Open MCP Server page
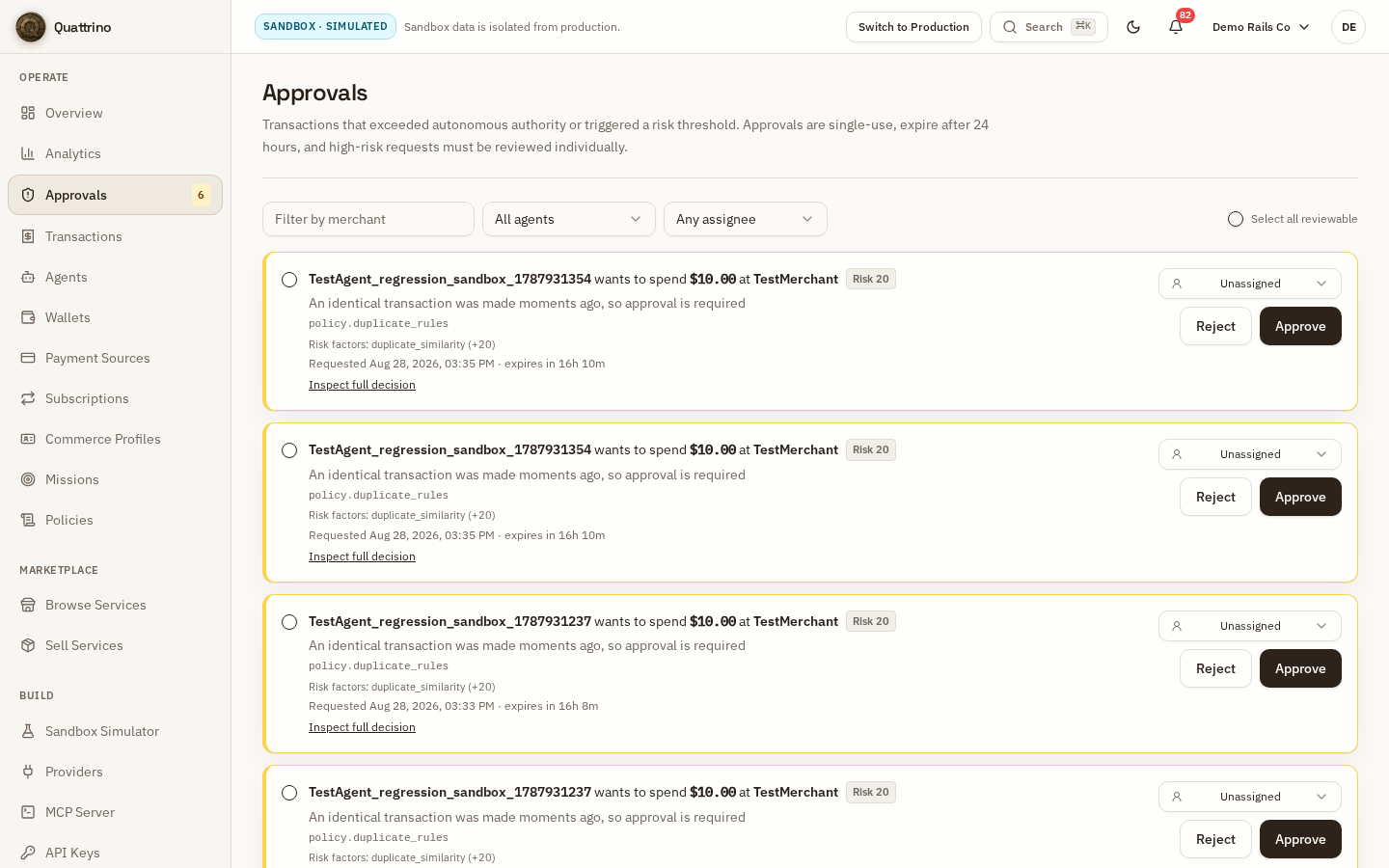 pyautogui.click(x=115, y=812)
